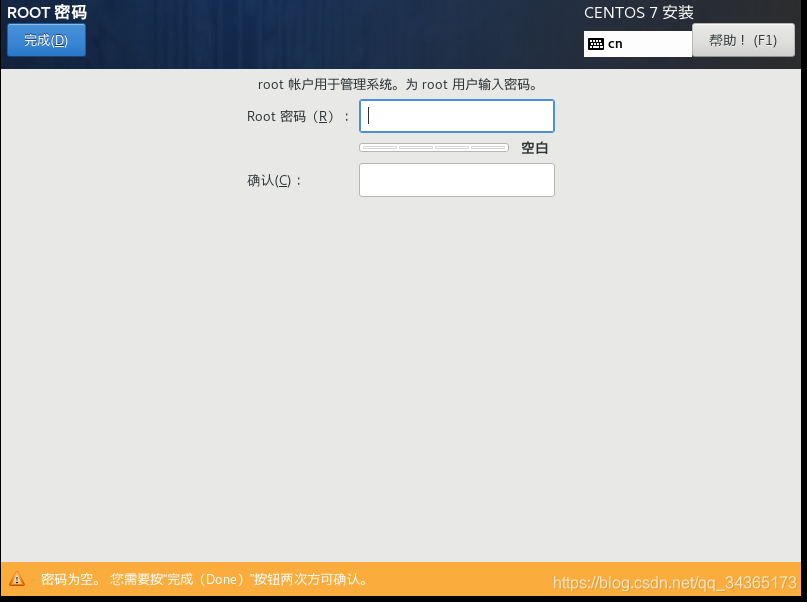Click the keyboard layout icon next to cn
807x602 pixels.
point(596,44)
